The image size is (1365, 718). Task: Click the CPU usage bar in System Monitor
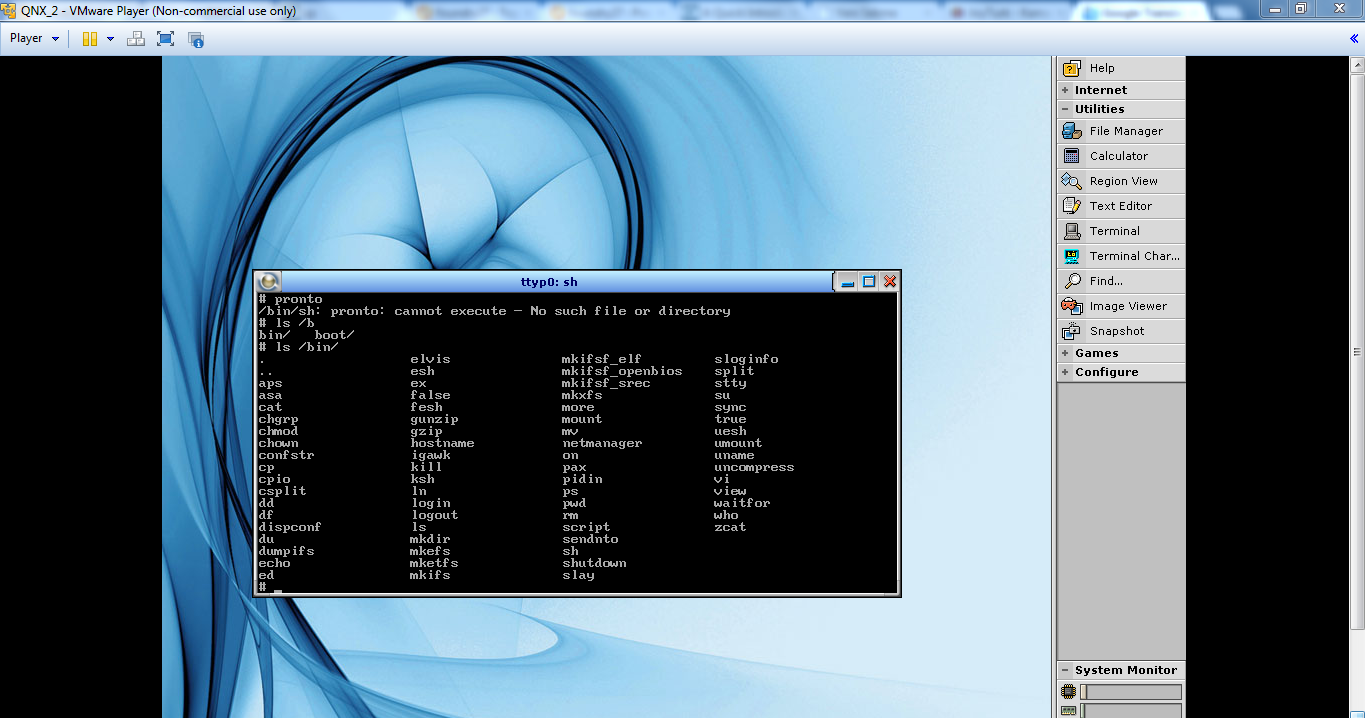click(x=1130, y=692)
